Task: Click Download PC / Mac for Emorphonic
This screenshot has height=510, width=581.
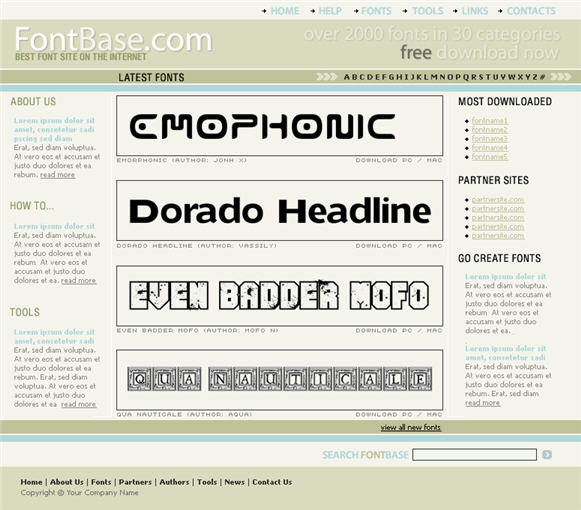Action: pyautogui.click(x=399, y=160)
